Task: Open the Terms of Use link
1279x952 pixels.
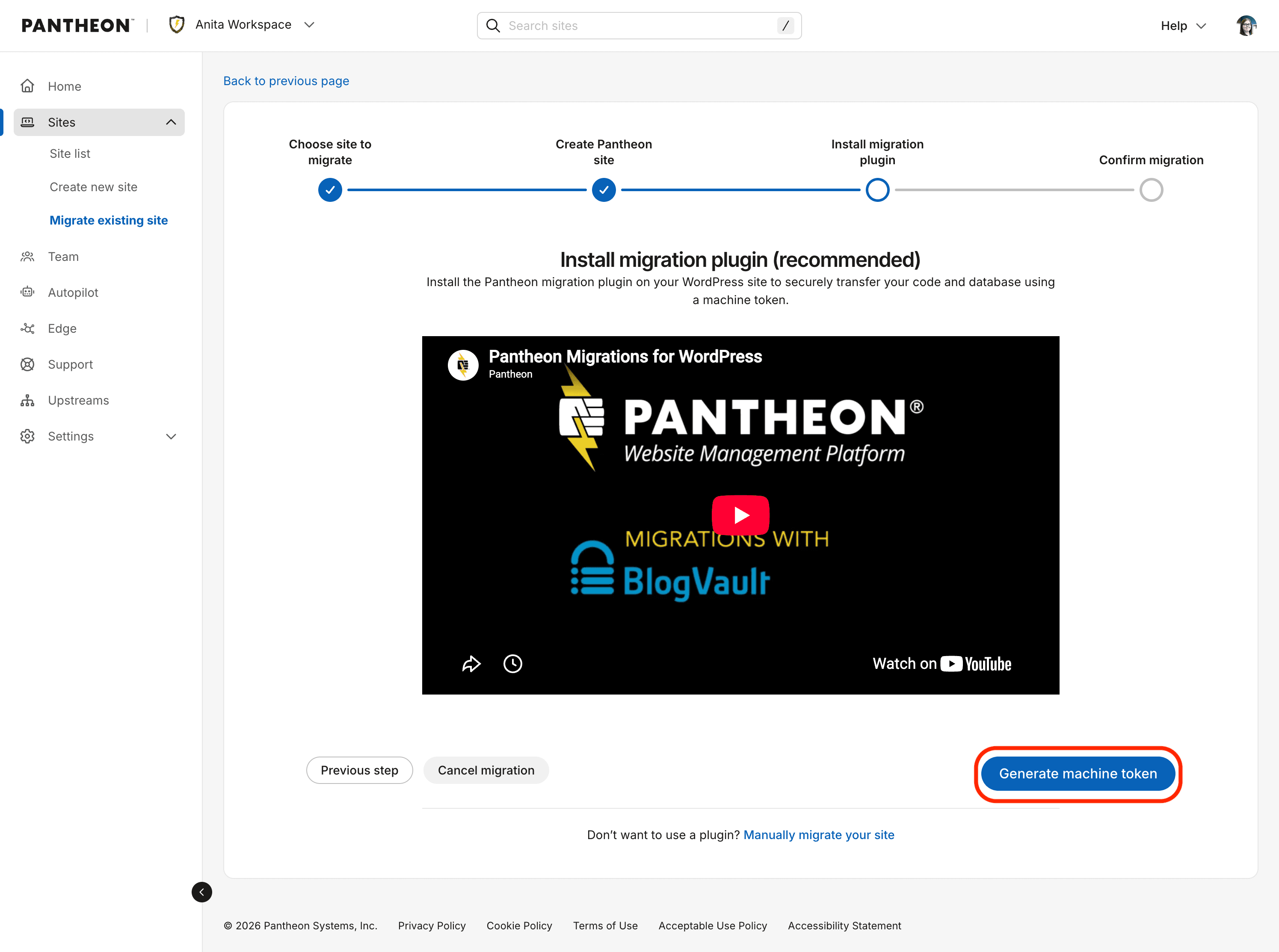Action: 605,926
